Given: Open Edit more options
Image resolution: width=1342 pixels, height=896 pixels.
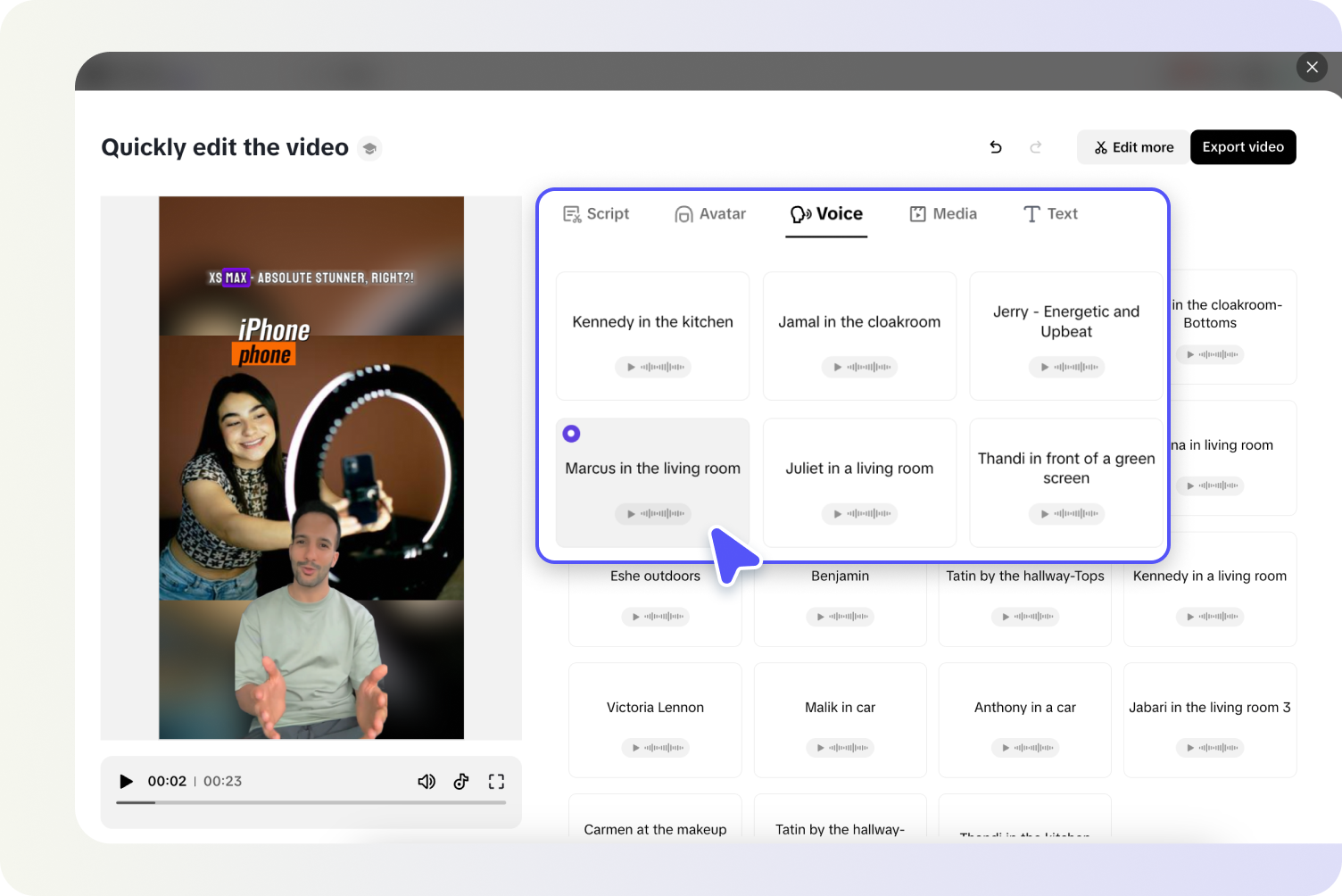Looking at the screenshot, I should coord(1133,146).
